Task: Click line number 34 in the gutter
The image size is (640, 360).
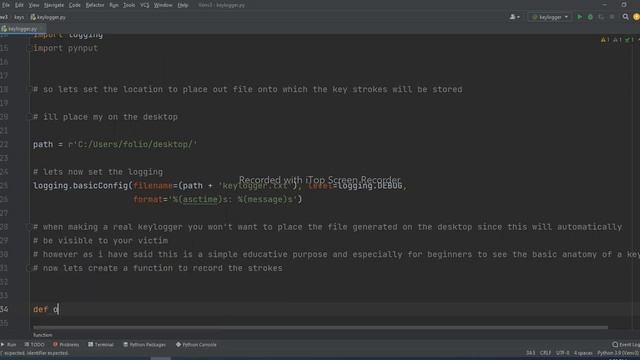Action: (4, 309)
